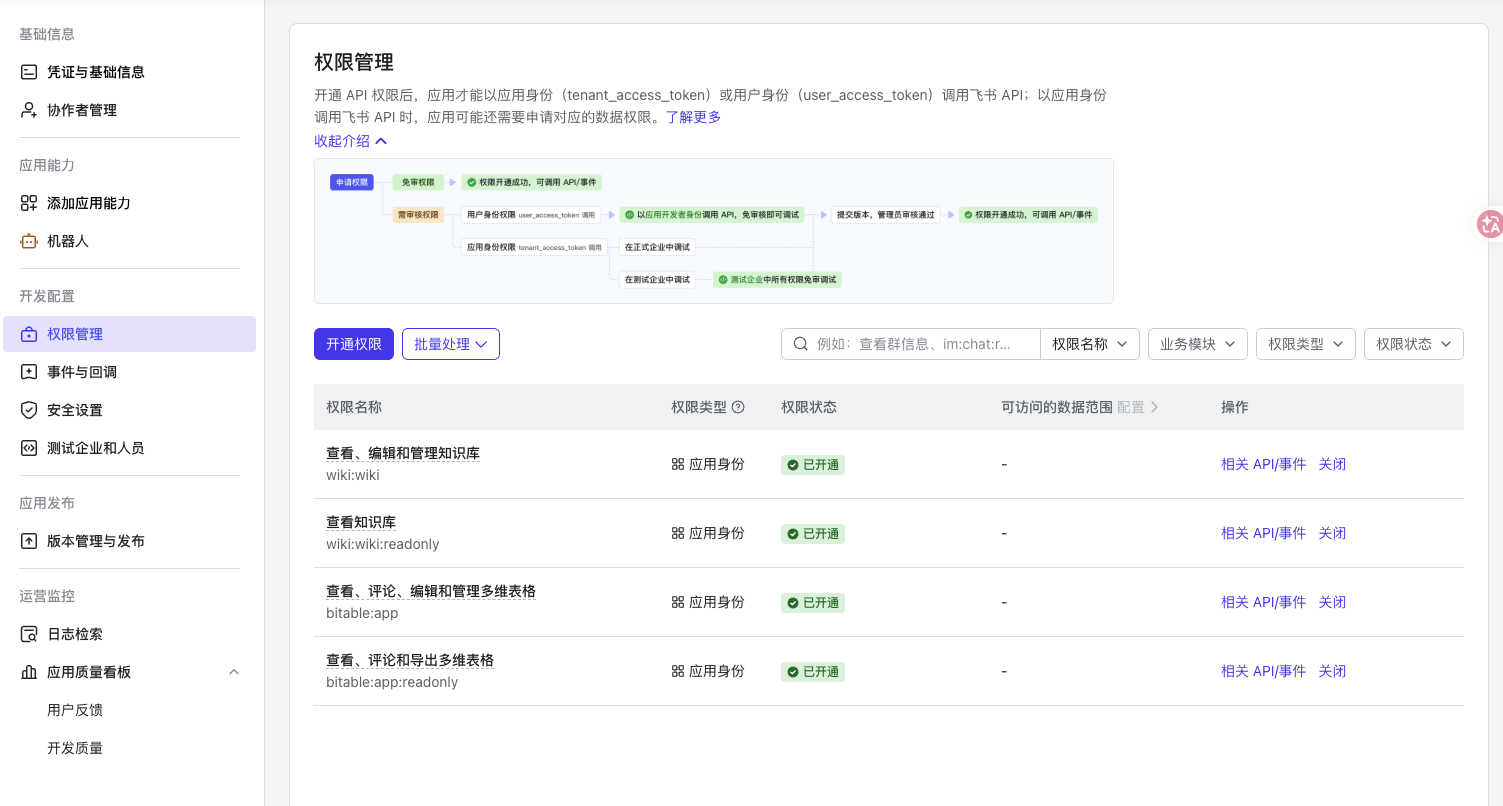Click the 事件与回调 sidebar icon
Image resolution: width=1503 pixels, height=806 pixels.
tap(29, 372)
